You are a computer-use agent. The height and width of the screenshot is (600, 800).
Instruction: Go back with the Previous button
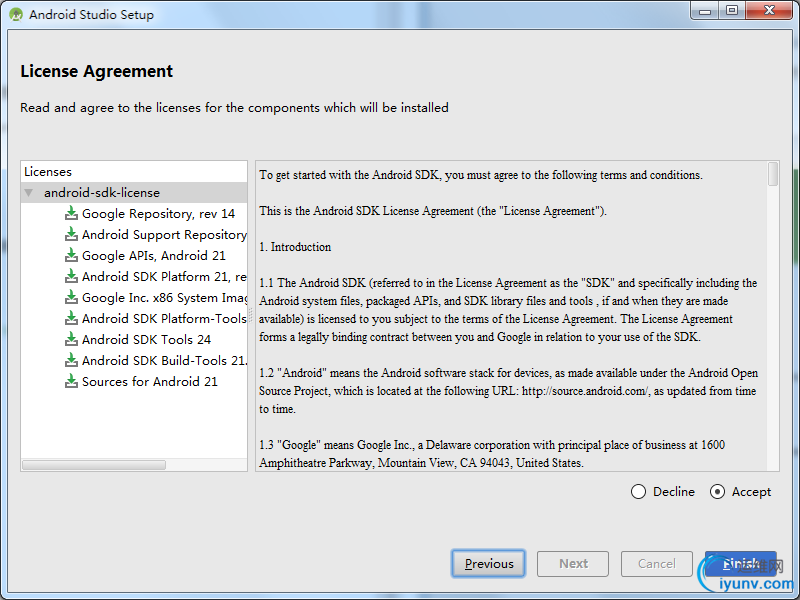(x=489, y=564)
